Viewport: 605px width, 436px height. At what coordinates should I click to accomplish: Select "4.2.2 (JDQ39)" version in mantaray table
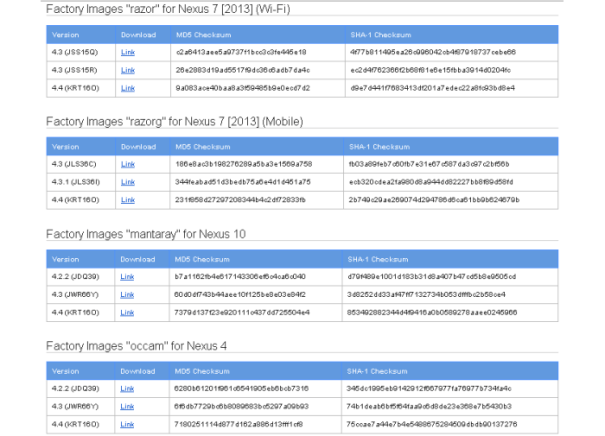(76, 277)
